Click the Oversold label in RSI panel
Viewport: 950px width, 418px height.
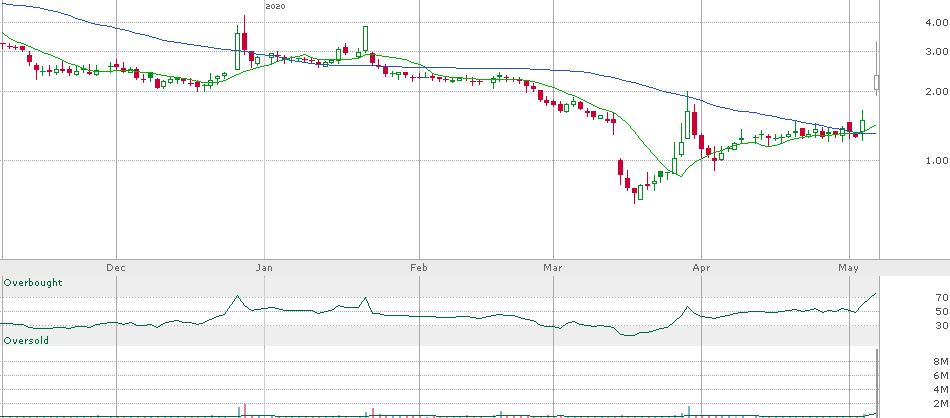[26, 341]
